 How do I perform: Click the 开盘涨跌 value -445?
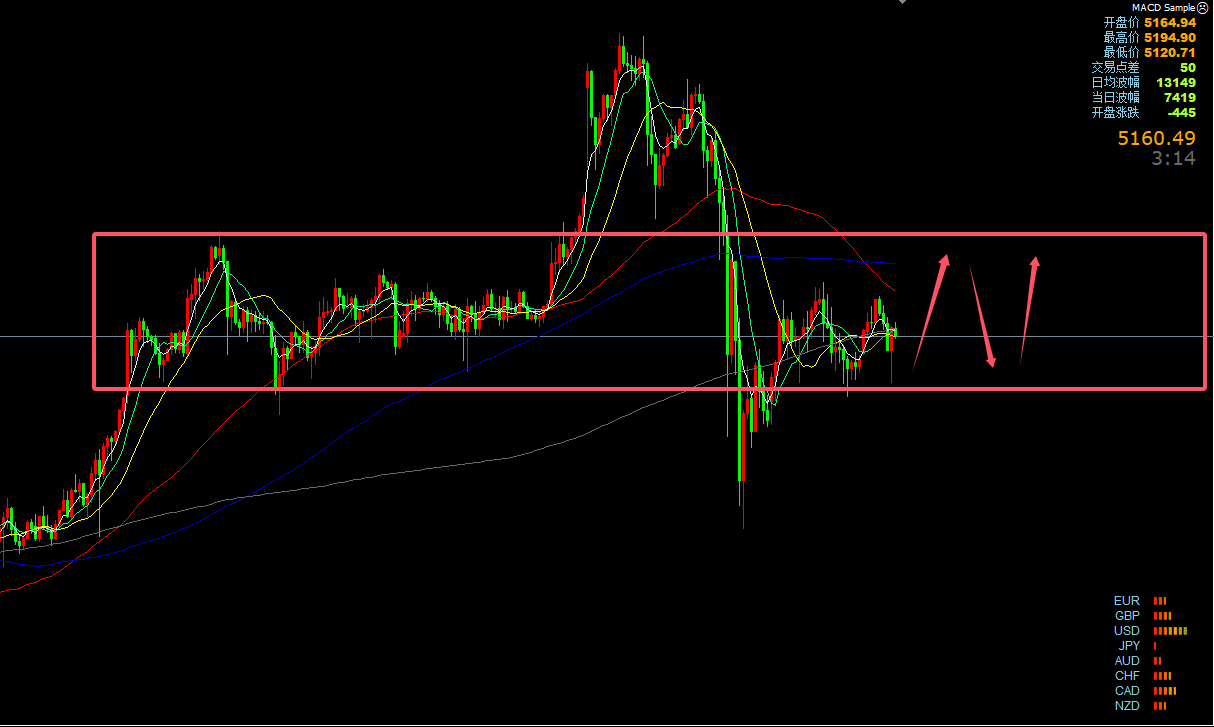click(1182, 112)
